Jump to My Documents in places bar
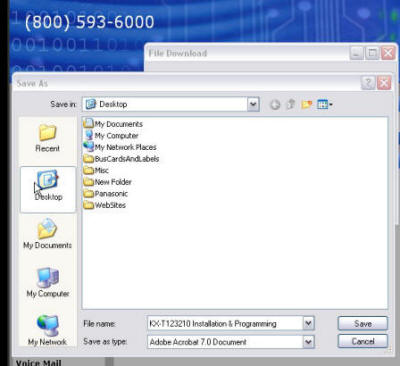 [47, 234]
